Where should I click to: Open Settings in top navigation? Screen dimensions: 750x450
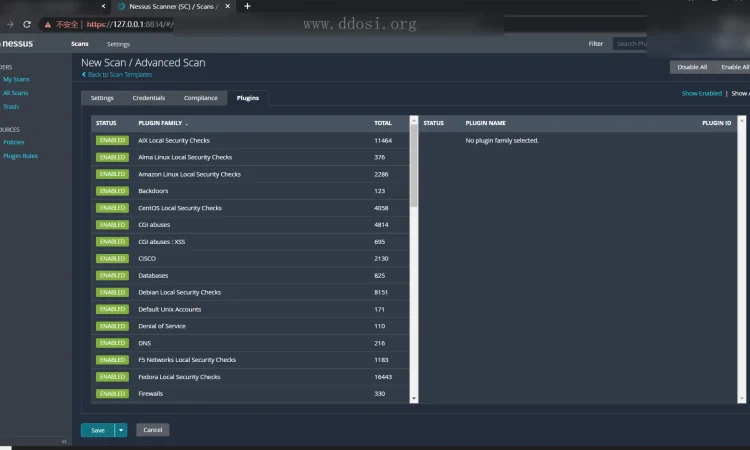(118, 44)
